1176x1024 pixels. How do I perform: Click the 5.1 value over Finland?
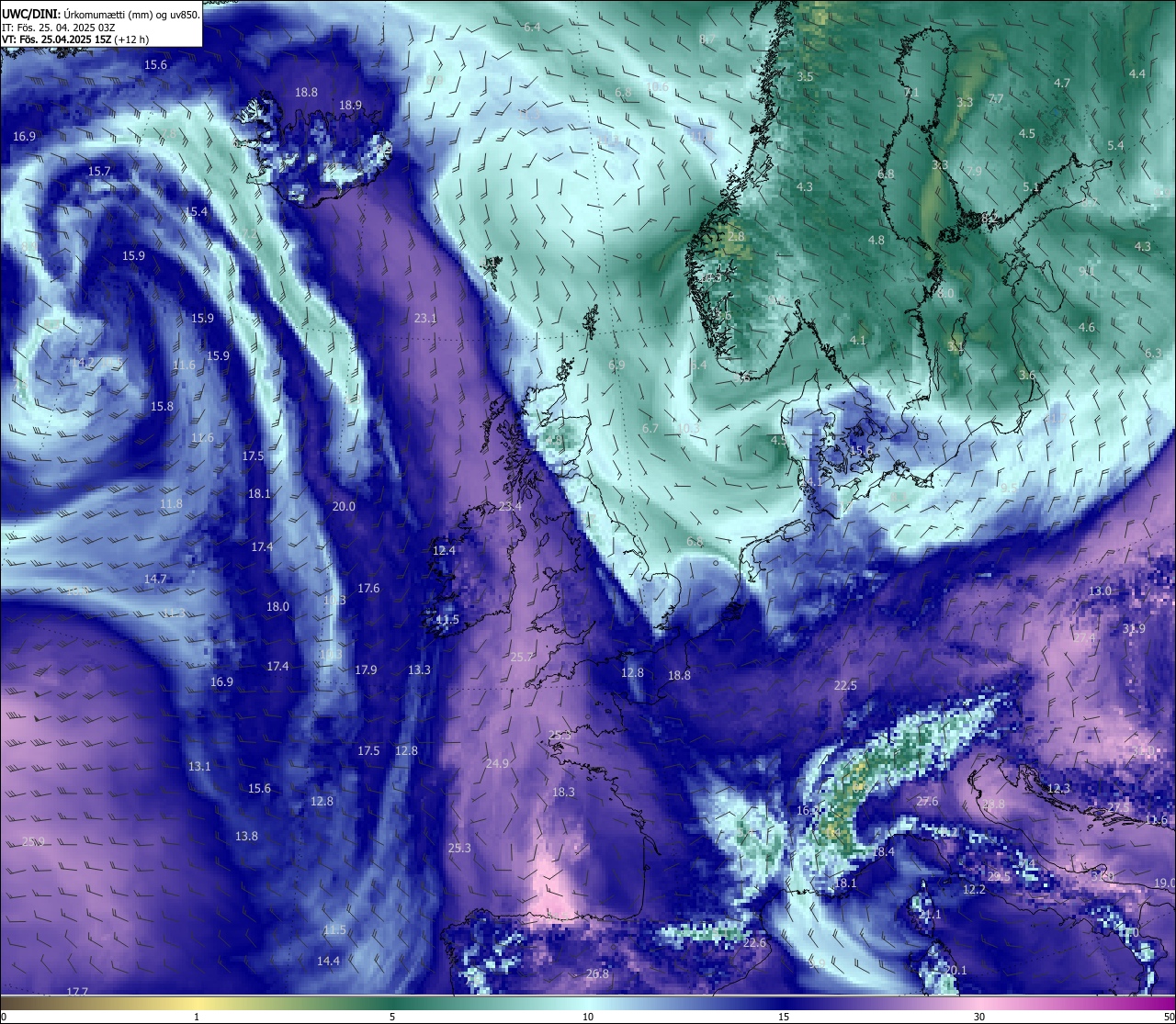pyautogui.click(x=1031, y=187)
